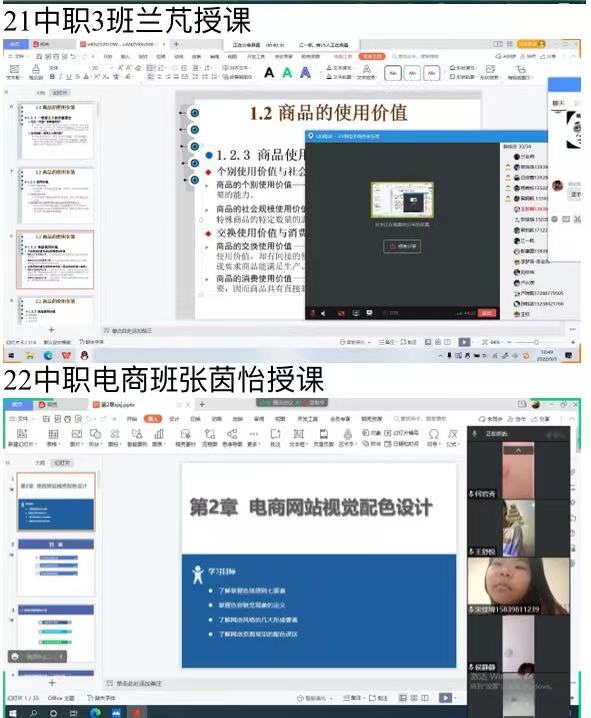Click the red end meeting button in the dark meeting bar
Screen dimensions: 591x718
click(486, 313)
